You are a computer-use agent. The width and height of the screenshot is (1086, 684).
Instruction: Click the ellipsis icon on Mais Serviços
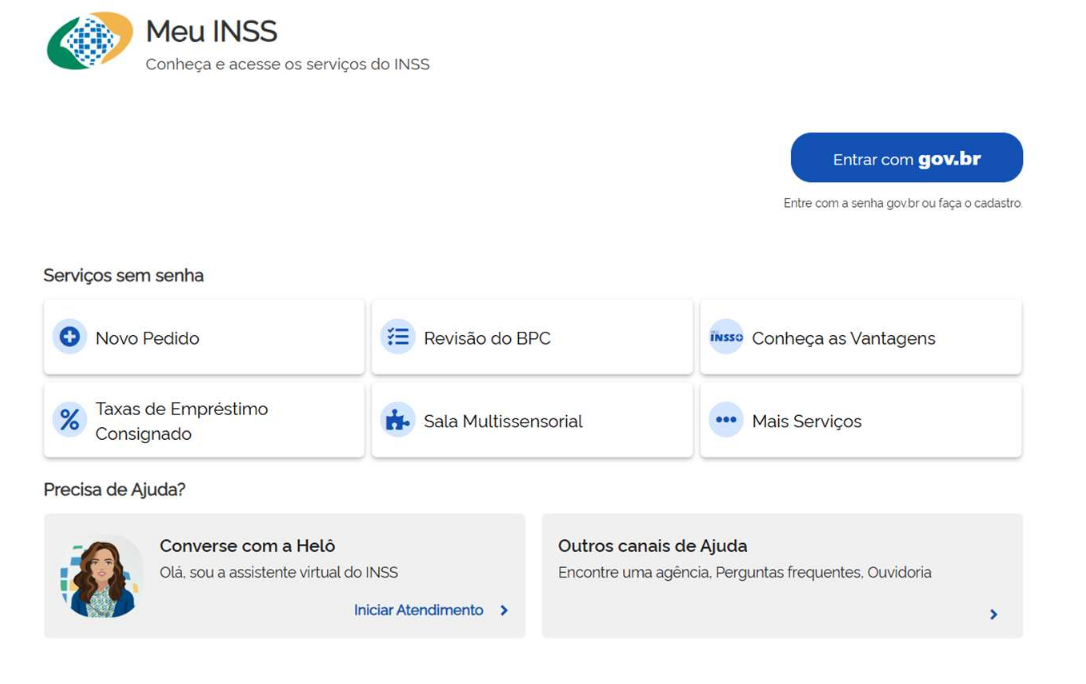[726, 420]
